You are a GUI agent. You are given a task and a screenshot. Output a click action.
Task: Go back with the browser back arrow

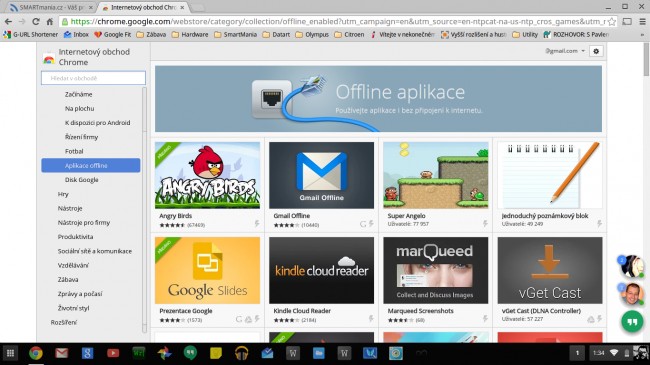click(8, 22)
